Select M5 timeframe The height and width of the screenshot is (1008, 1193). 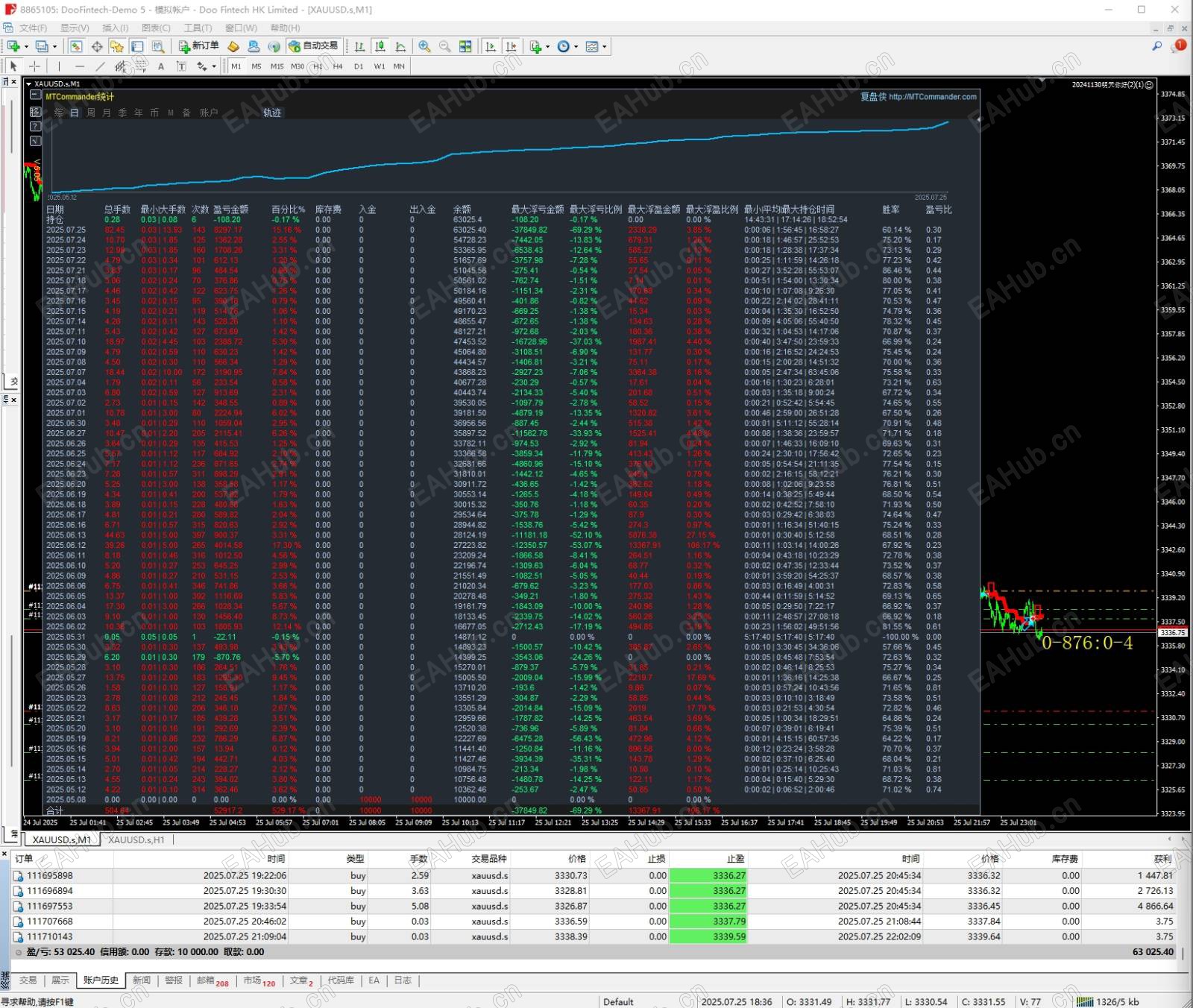point(256,66)
